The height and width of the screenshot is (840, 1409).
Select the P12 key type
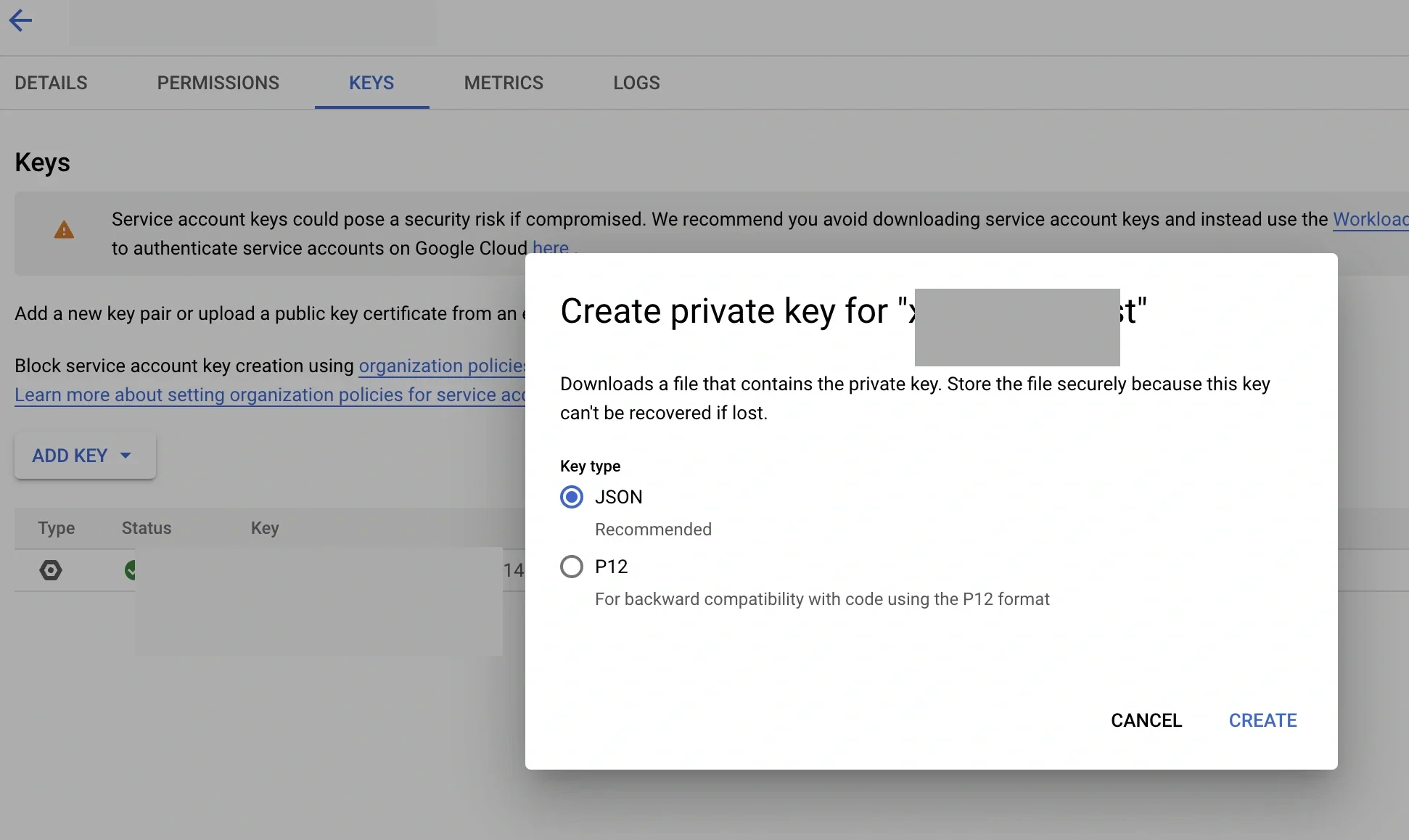tap(571, 566)
